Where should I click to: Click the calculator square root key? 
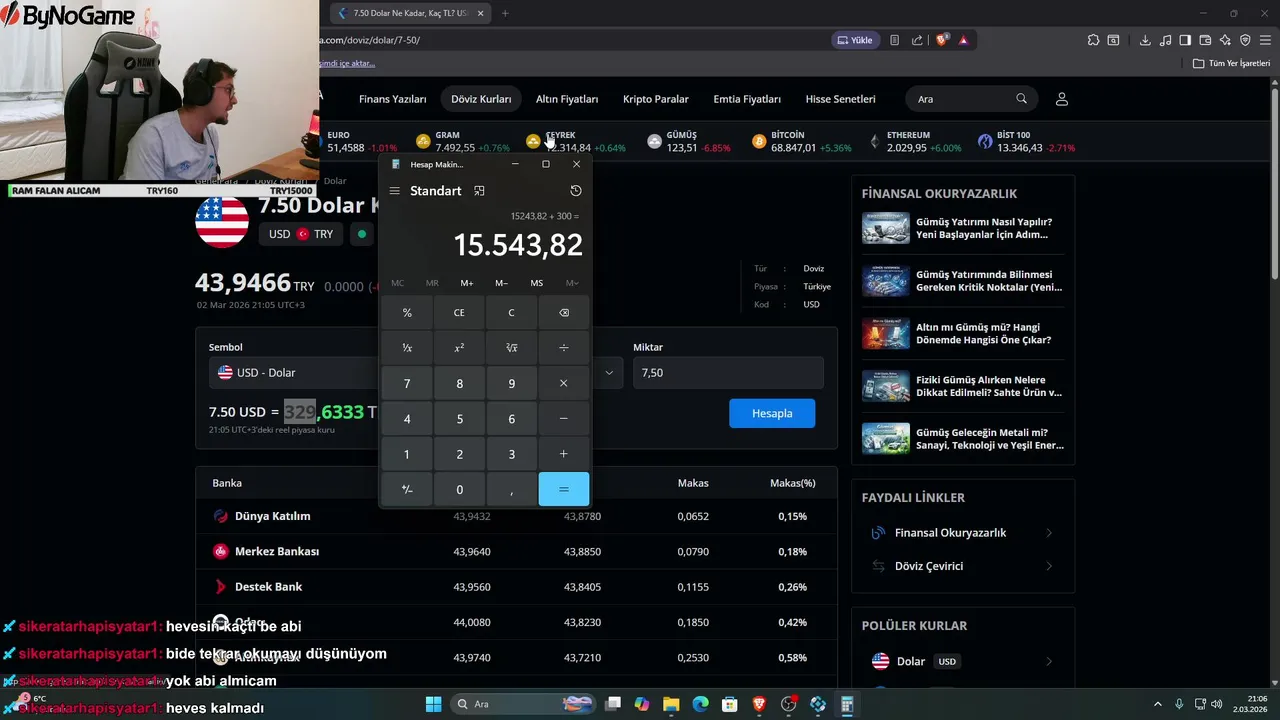coord(511,348)
